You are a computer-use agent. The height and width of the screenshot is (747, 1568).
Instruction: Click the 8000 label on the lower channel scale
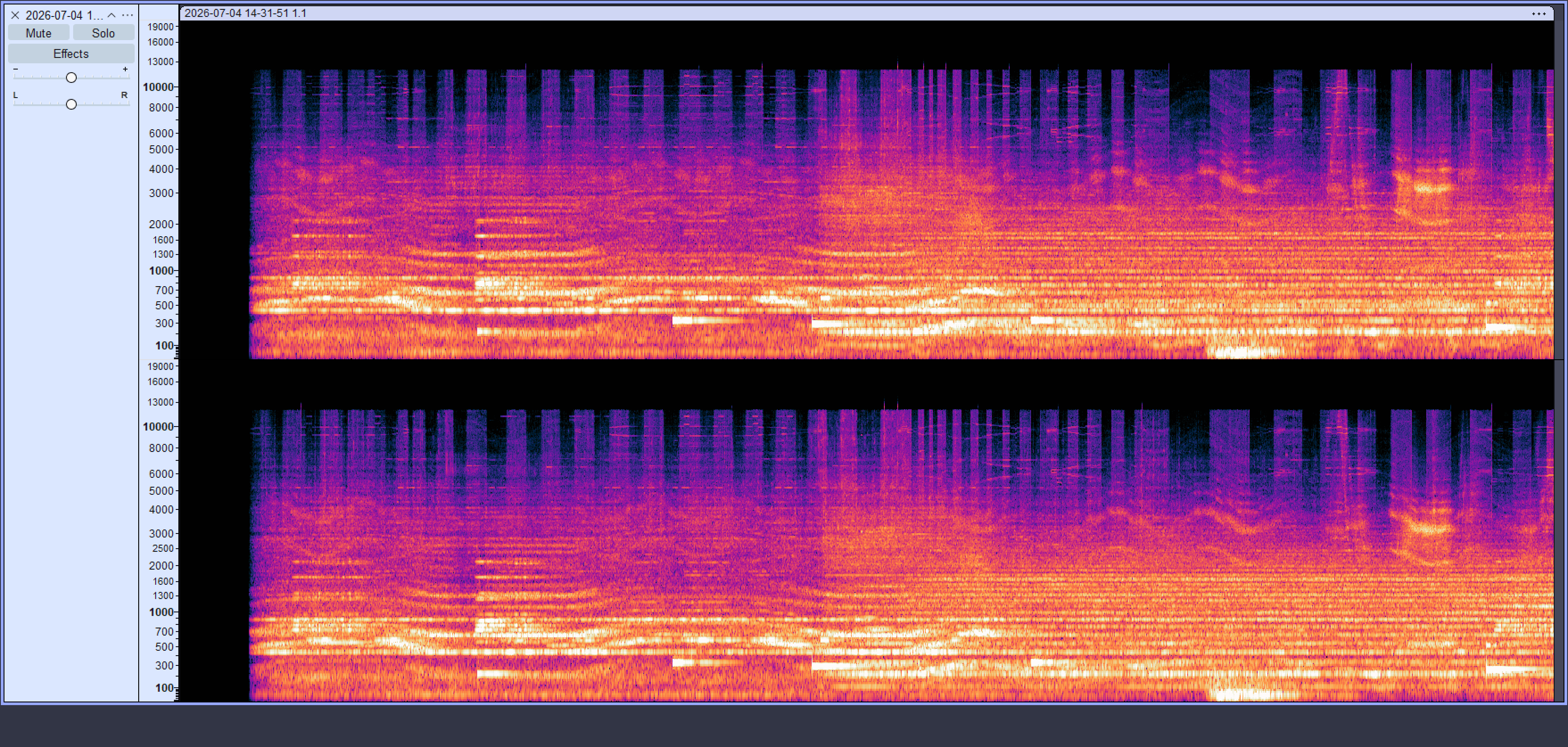(161, 448)
